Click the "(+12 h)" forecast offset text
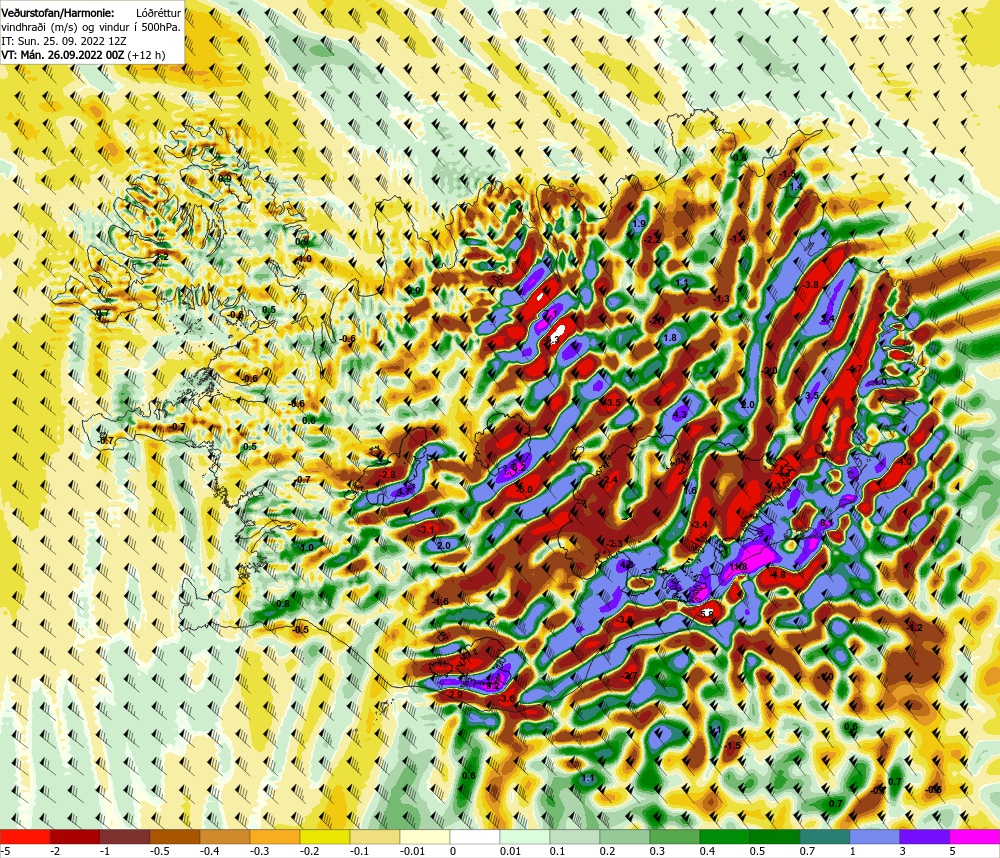The height and width of the screenshot is (858, 1000). [x=146, y=55]
